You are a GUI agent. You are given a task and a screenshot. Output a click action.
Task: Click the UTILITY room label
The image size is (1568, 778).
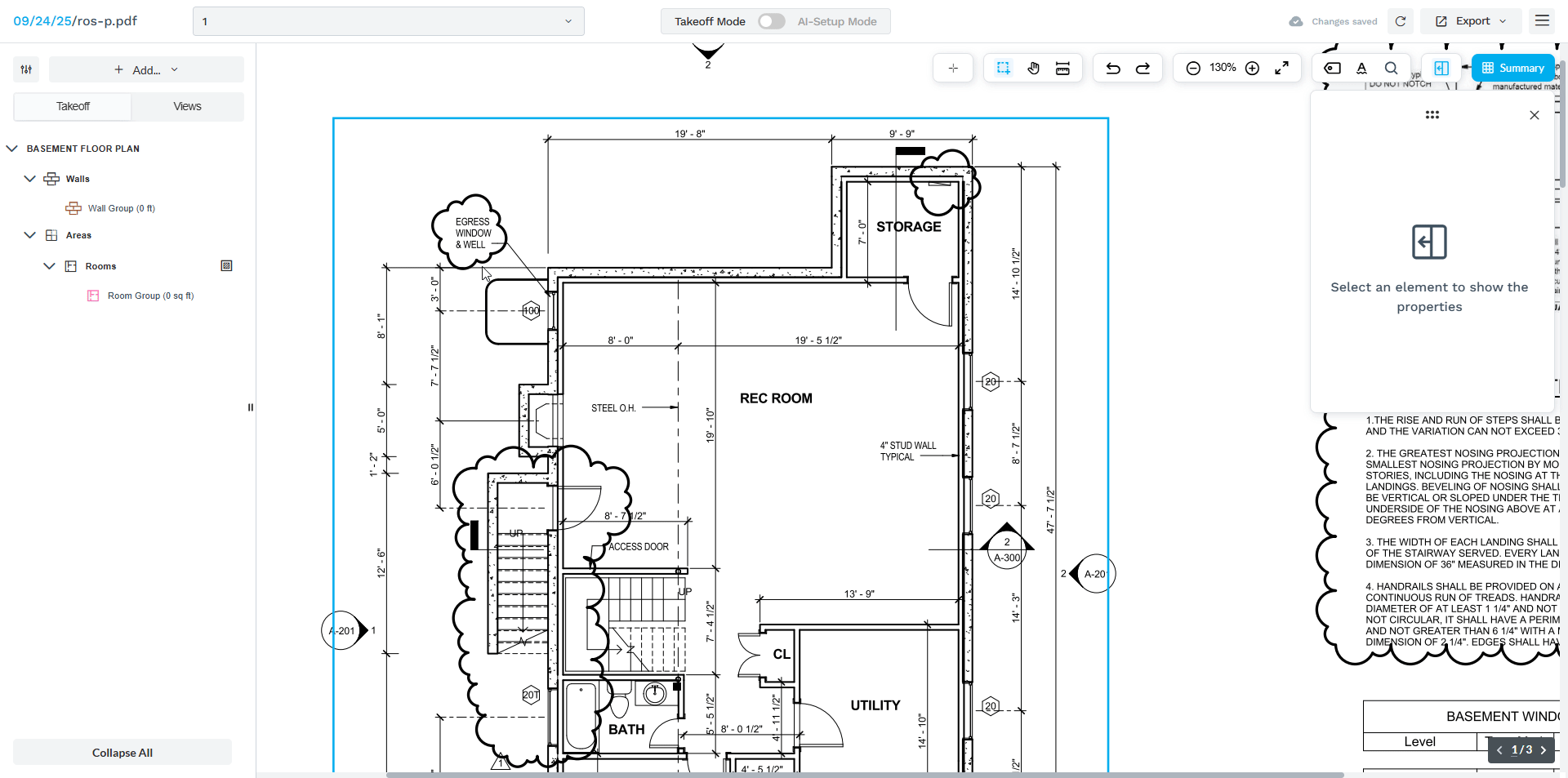pyautogui.click(x=875, y=705)
